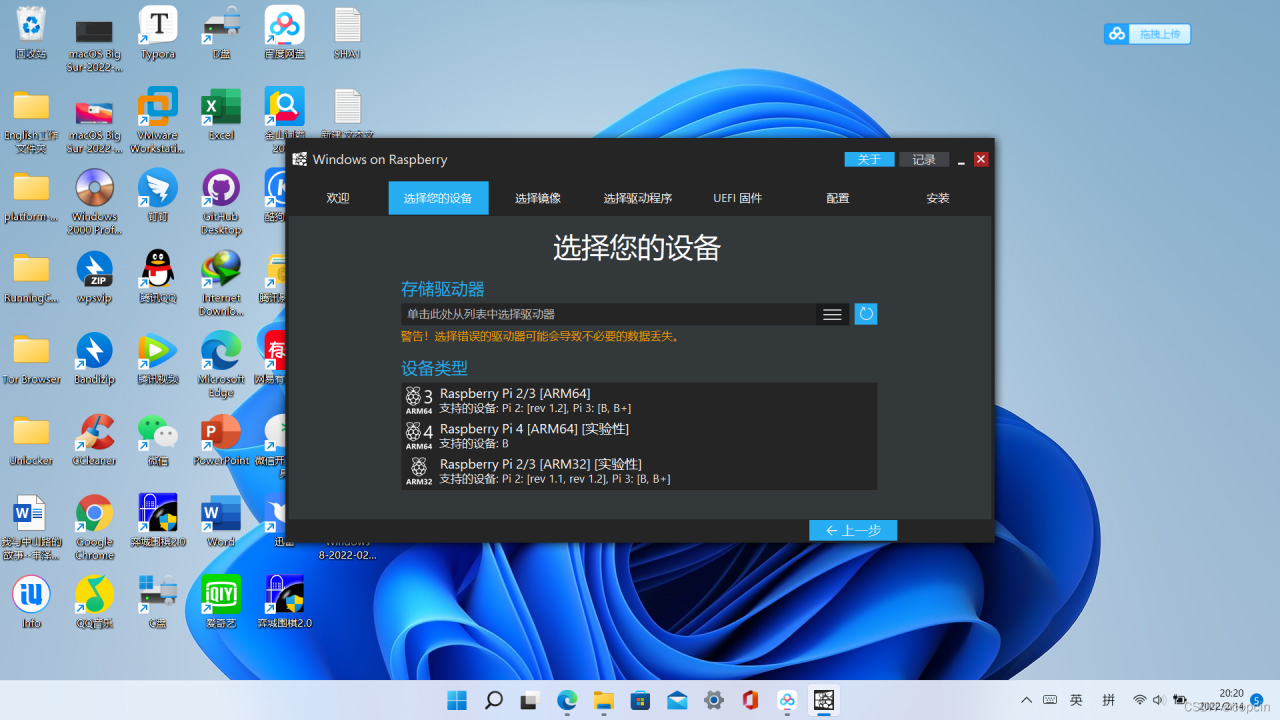Screen dimensions: 1280x720
Task: Click the 拖拽上传 Baidu upload widget
Action: click(x=1147, y=34)
